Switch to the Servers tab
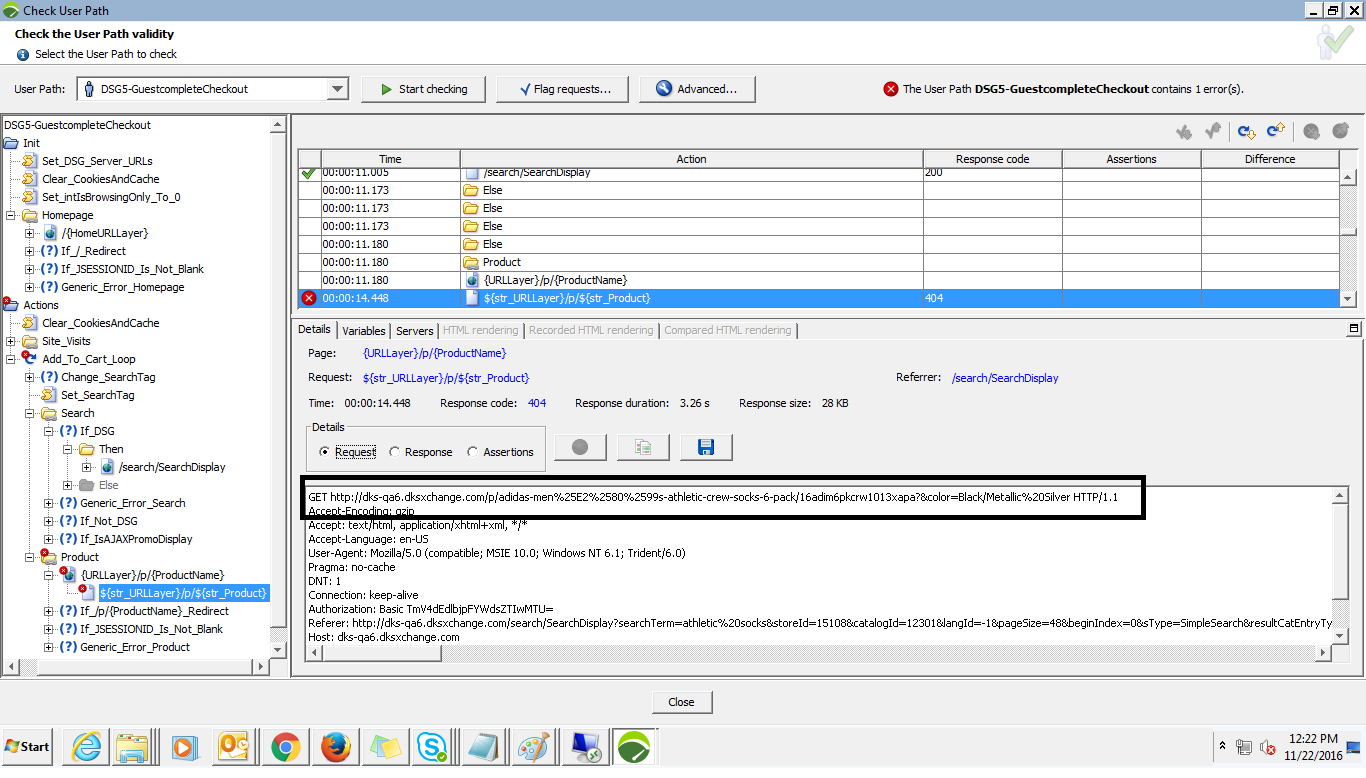The width and height of the screenshot is (1366, 778). point(414,330)
